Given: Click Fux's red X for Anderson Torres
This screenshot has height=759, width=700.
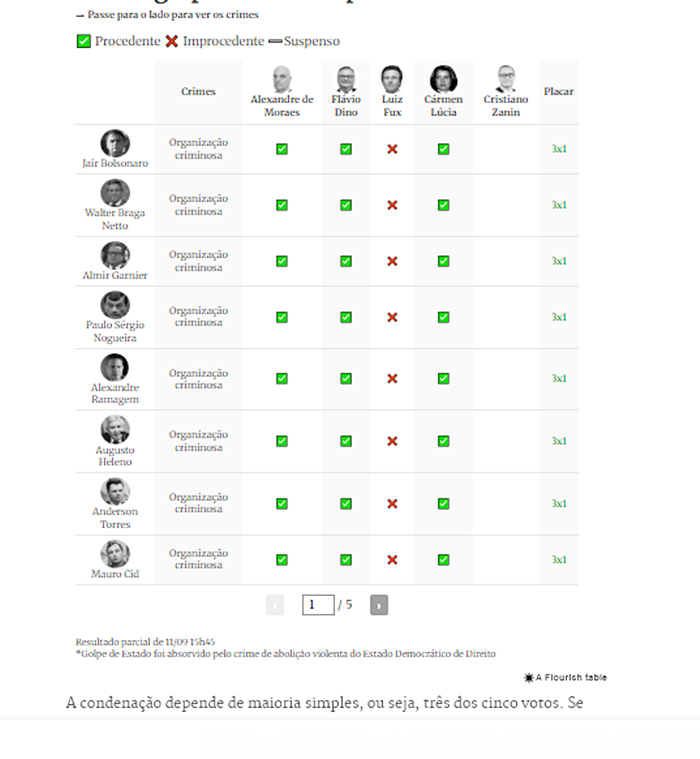Looking at the screenshot, I should (392, 504).
